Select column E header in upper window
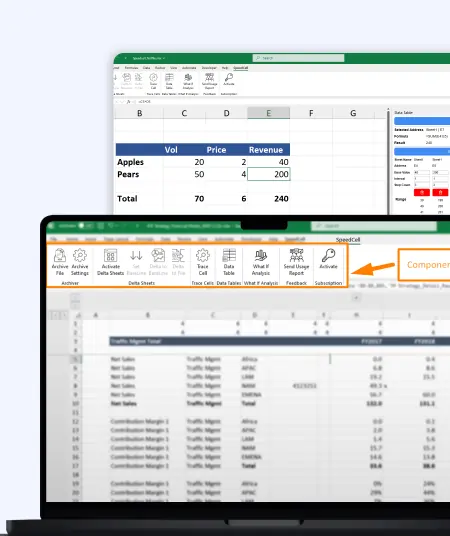 point(268,113)
